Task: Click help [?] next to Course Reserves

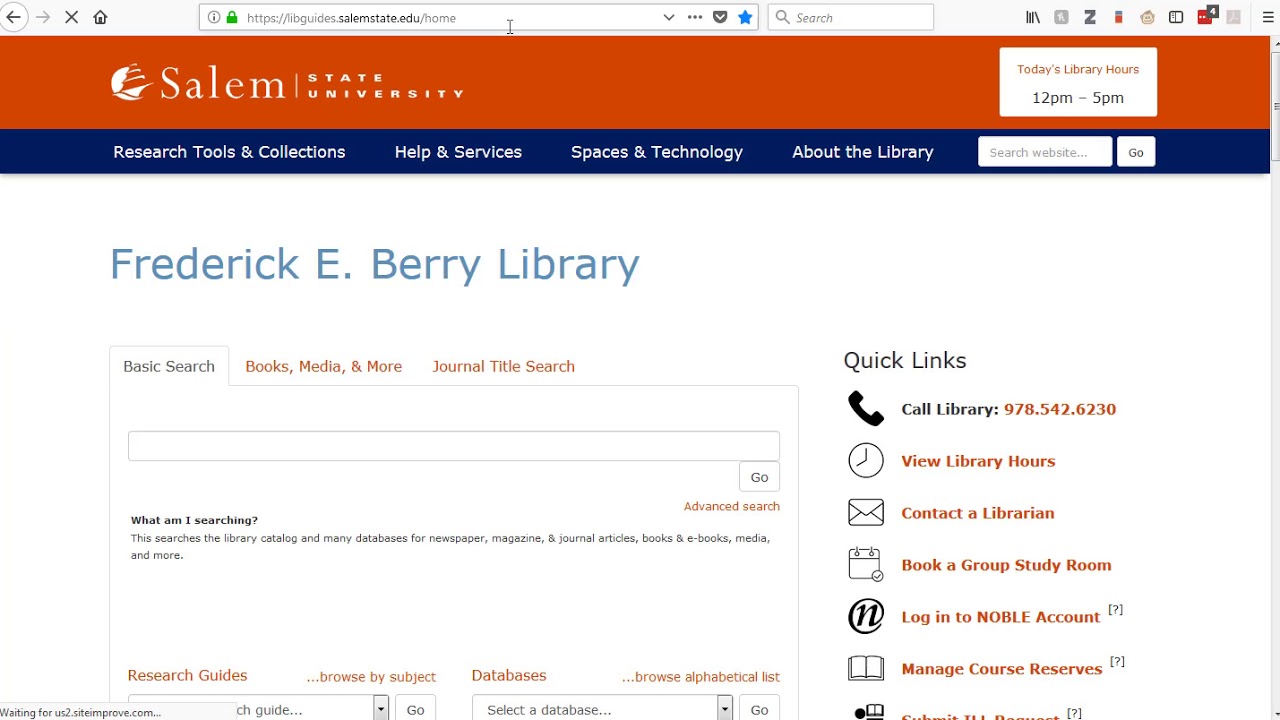Action: click(x=1118, y=662)
